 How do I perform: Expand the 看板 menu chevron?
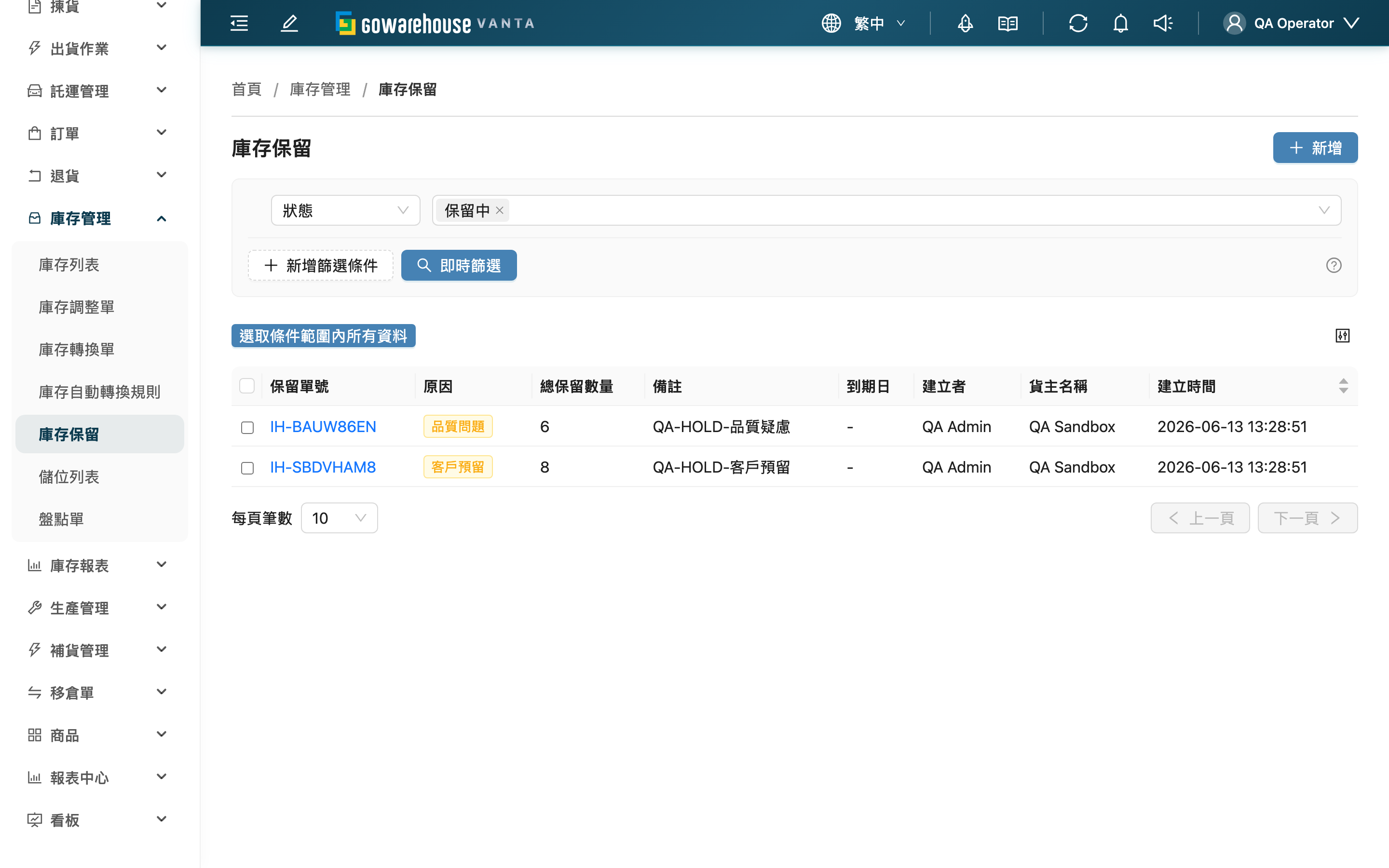point(162,819)
